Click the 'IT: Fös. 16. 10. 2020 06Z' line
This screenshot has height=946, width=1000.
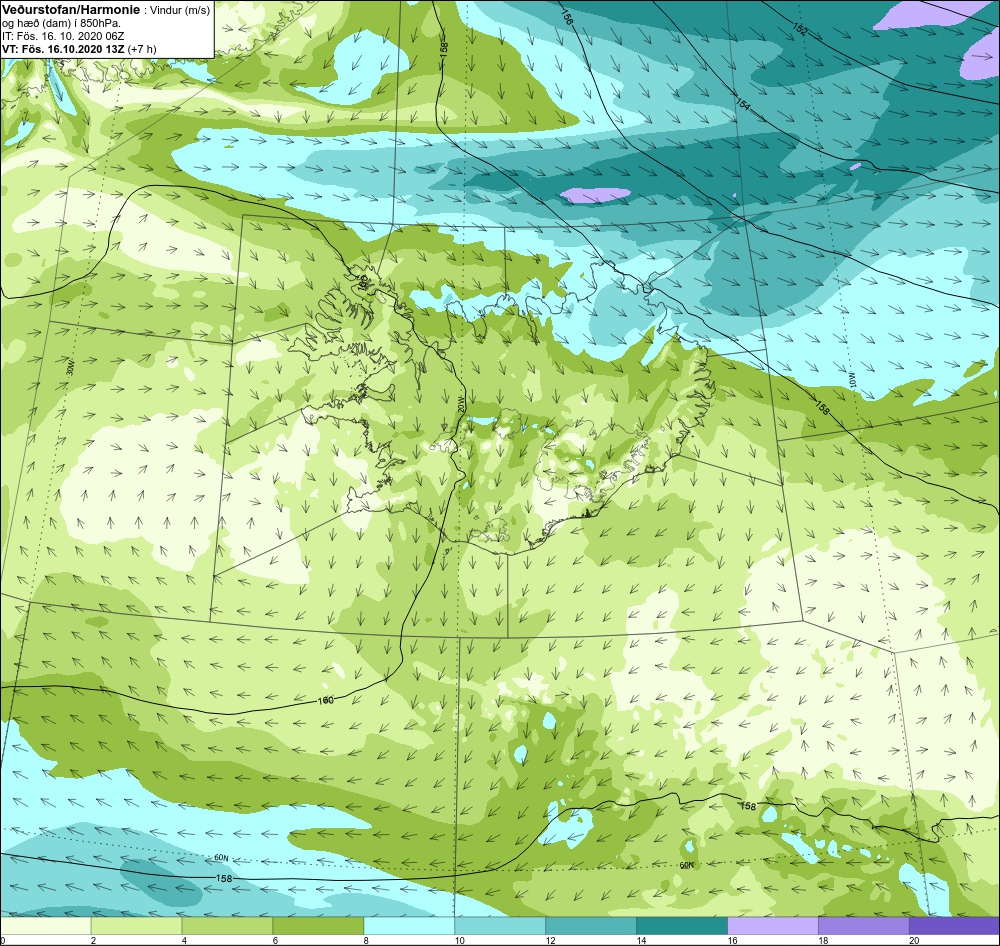pos(63,36)
